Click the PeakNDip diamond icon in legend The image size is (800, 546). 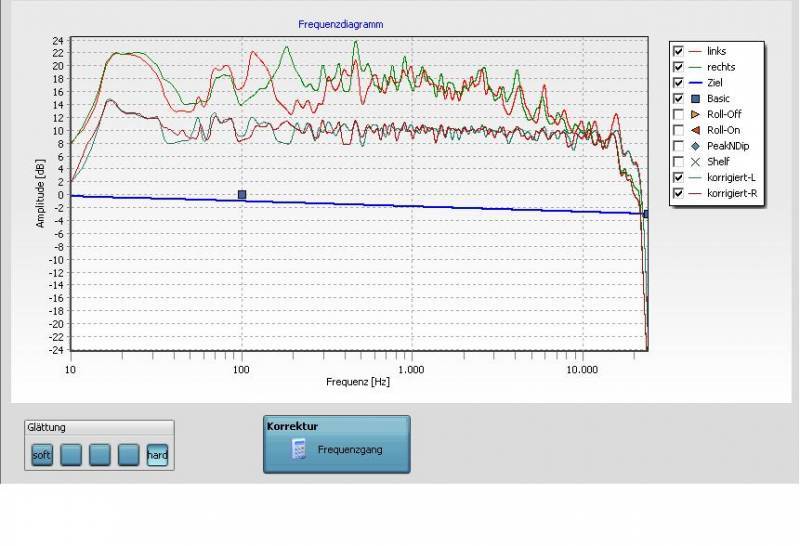coord(695,146)
